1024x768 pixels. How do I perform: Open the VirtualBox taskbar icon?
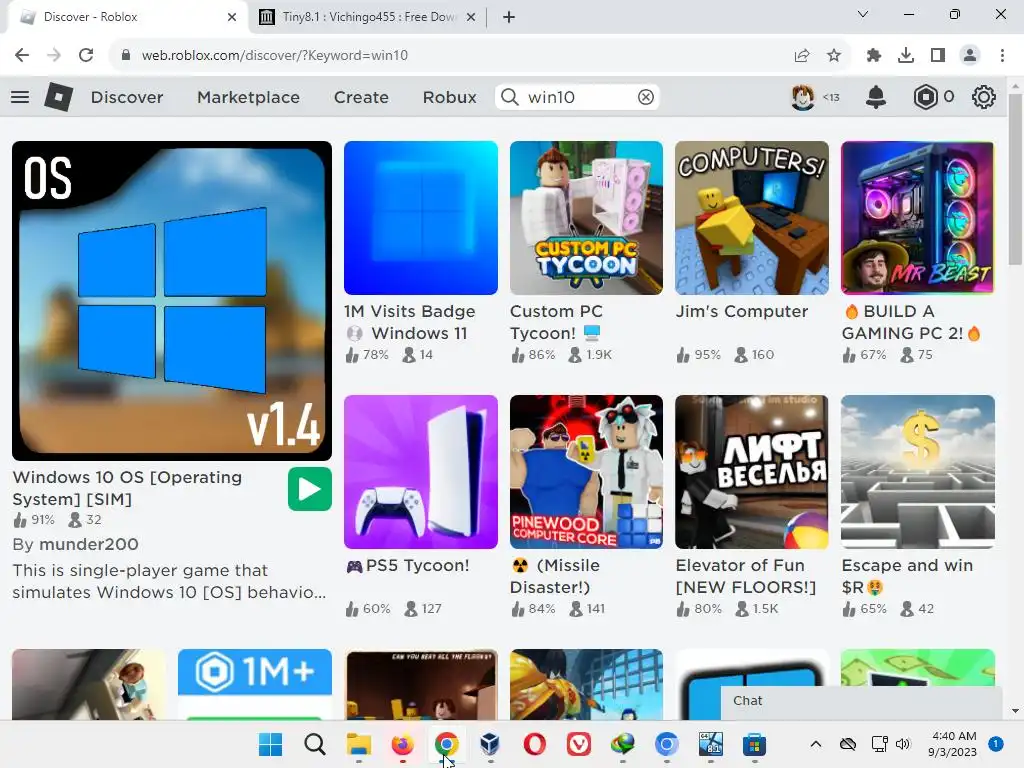490,744
